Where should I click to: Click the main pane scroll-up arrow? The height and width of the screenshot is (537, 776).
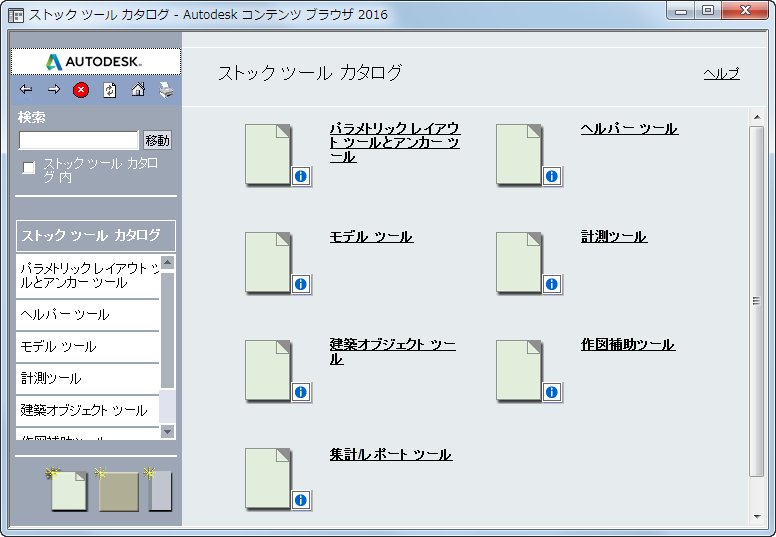click(x=757, y=117)
